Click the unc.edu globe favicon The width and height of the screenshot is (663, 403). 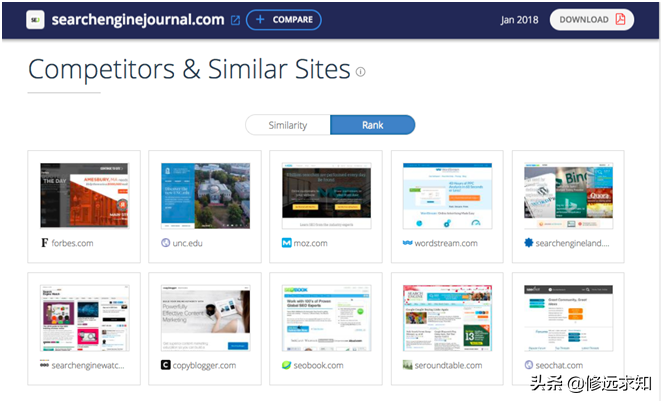point(165,243)
